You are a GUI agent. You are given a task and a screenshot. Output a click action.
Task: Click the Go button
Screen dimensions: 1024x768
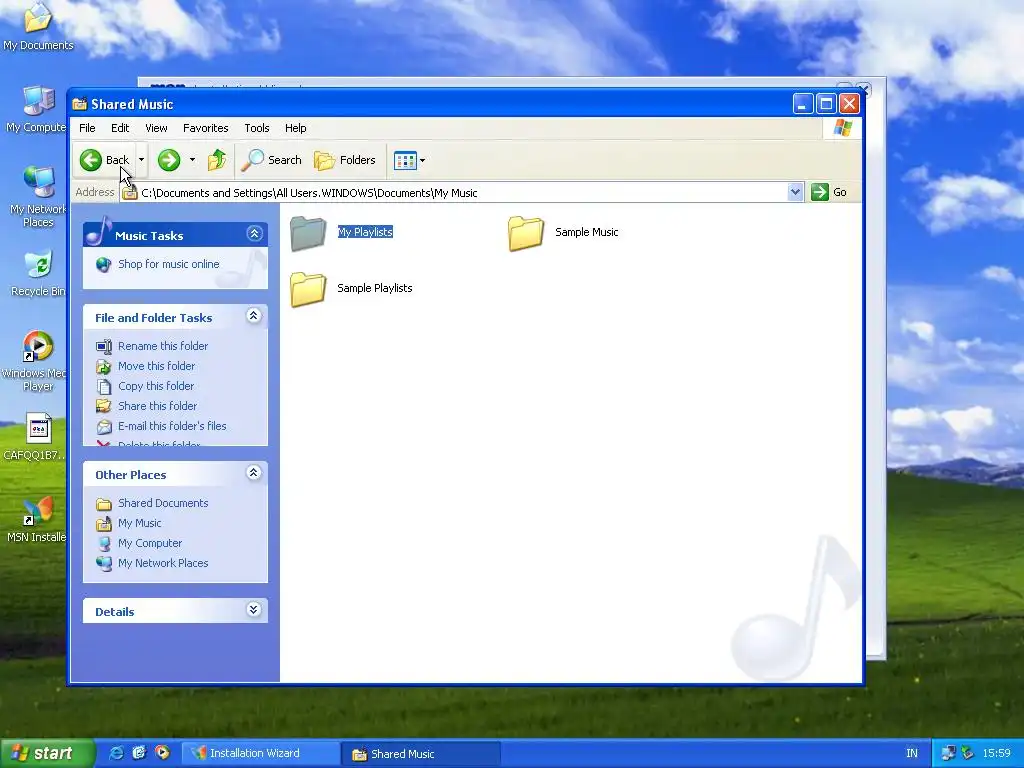(829, 192)
